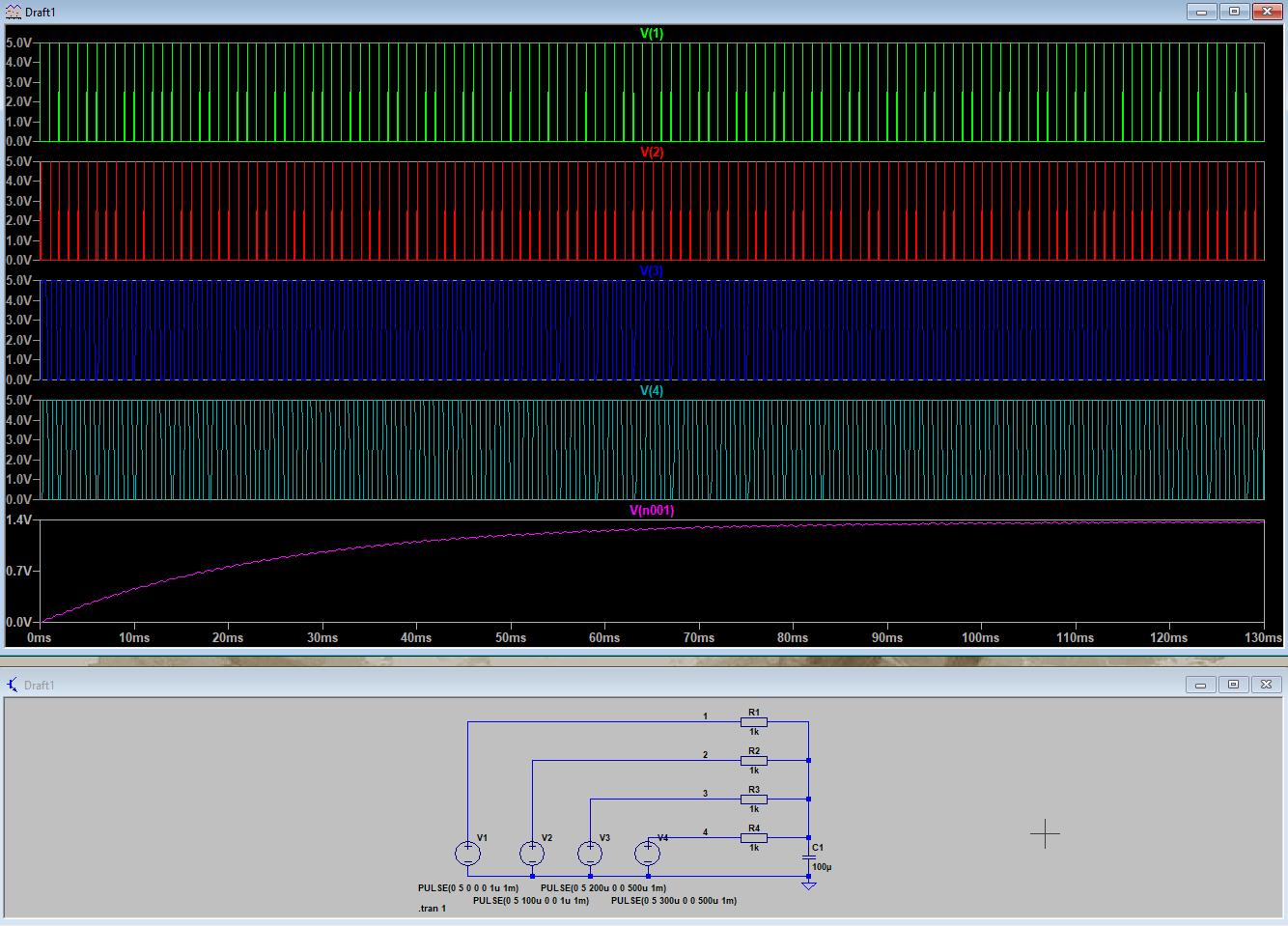Select resistor R1 symbol

(754, 722)
